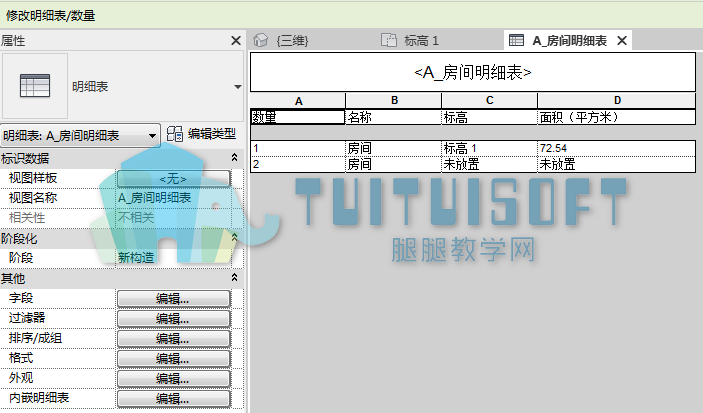
Task: Click the floor plan icon on 标高 1 tab
Action: click(389, 40)
